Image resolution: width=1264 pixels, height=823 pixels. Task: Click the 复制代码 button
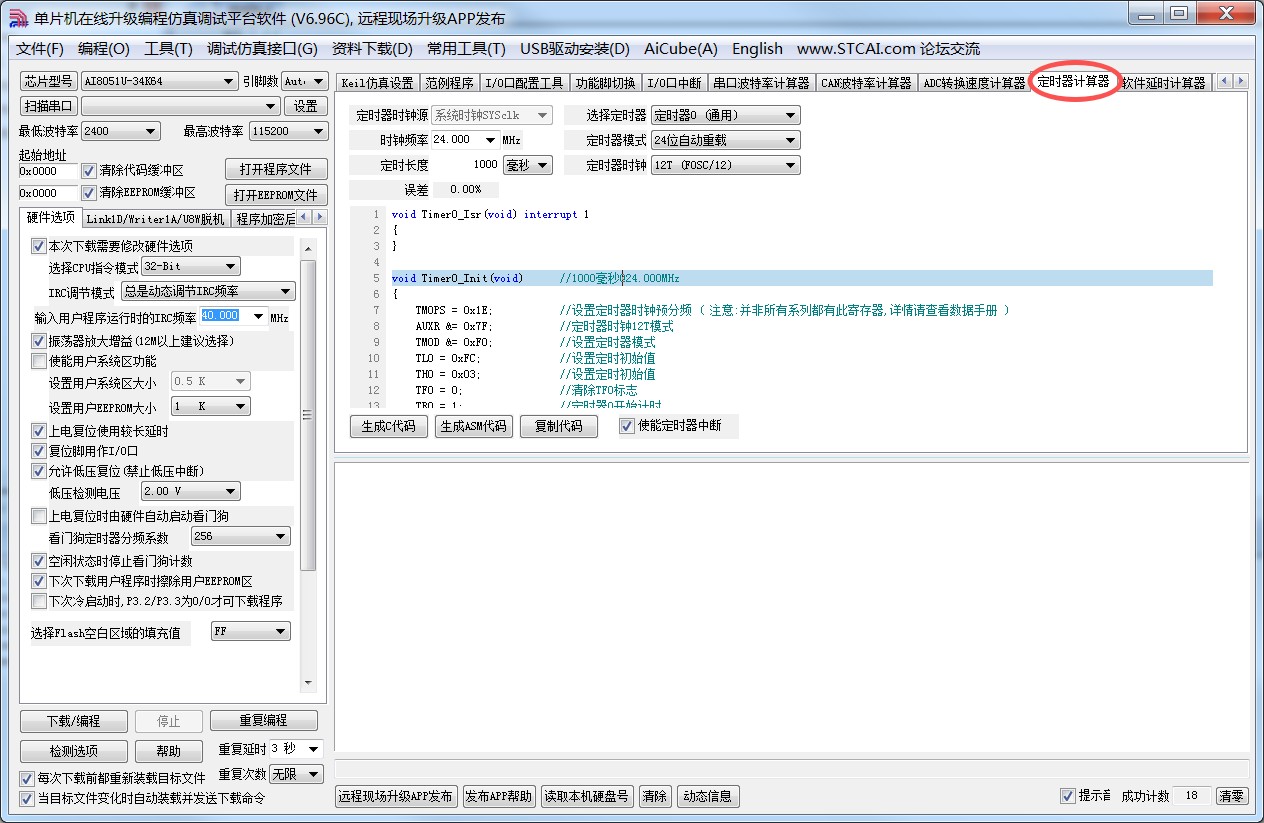(558, 426)
